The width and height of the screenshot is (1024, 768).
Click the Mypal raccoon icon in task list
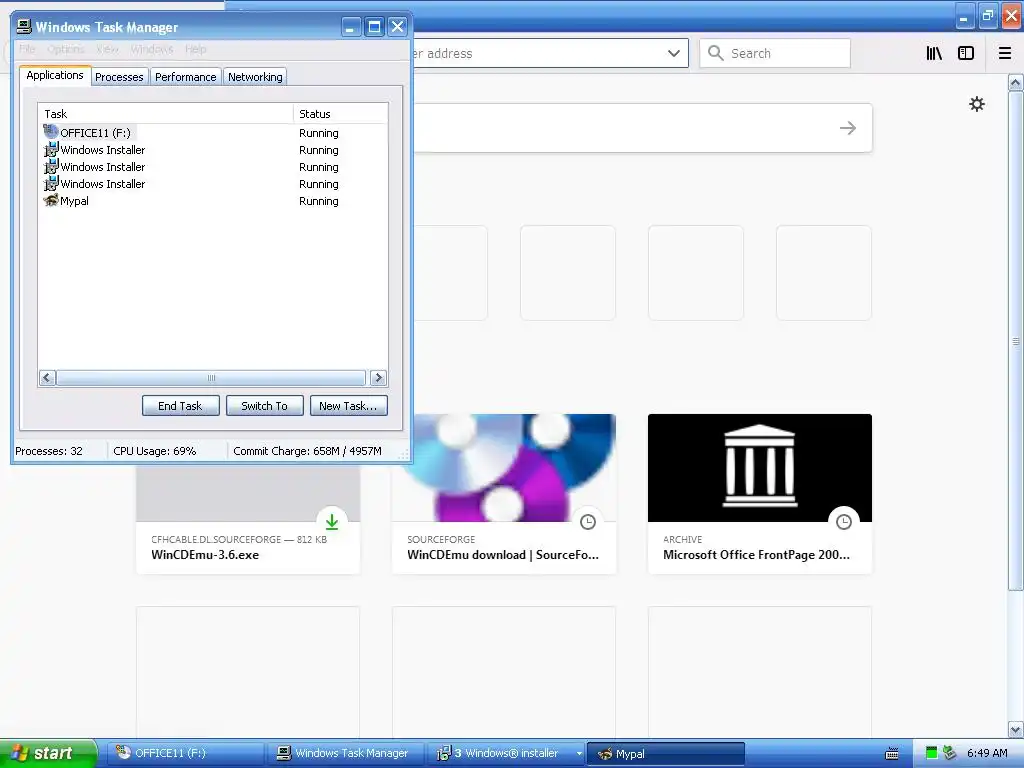(51, 200)
